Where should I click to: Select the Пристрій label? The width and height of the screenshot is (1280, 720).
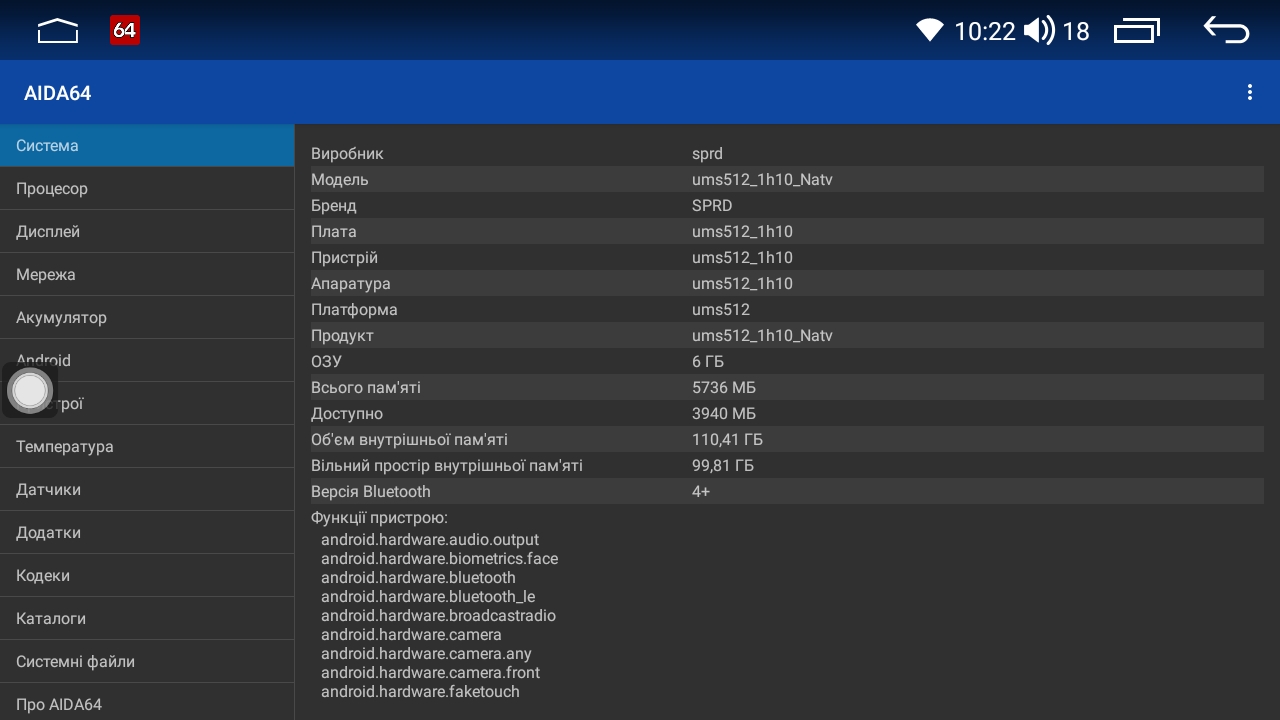344,258
